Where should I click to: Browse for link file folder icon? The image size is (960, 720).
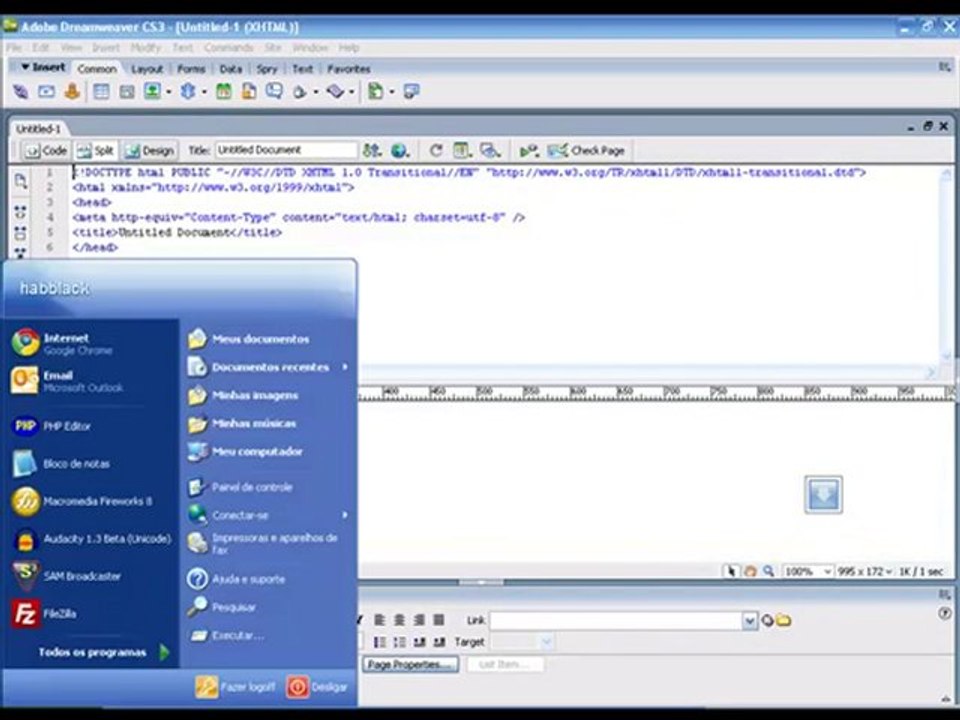coord(784,621)
